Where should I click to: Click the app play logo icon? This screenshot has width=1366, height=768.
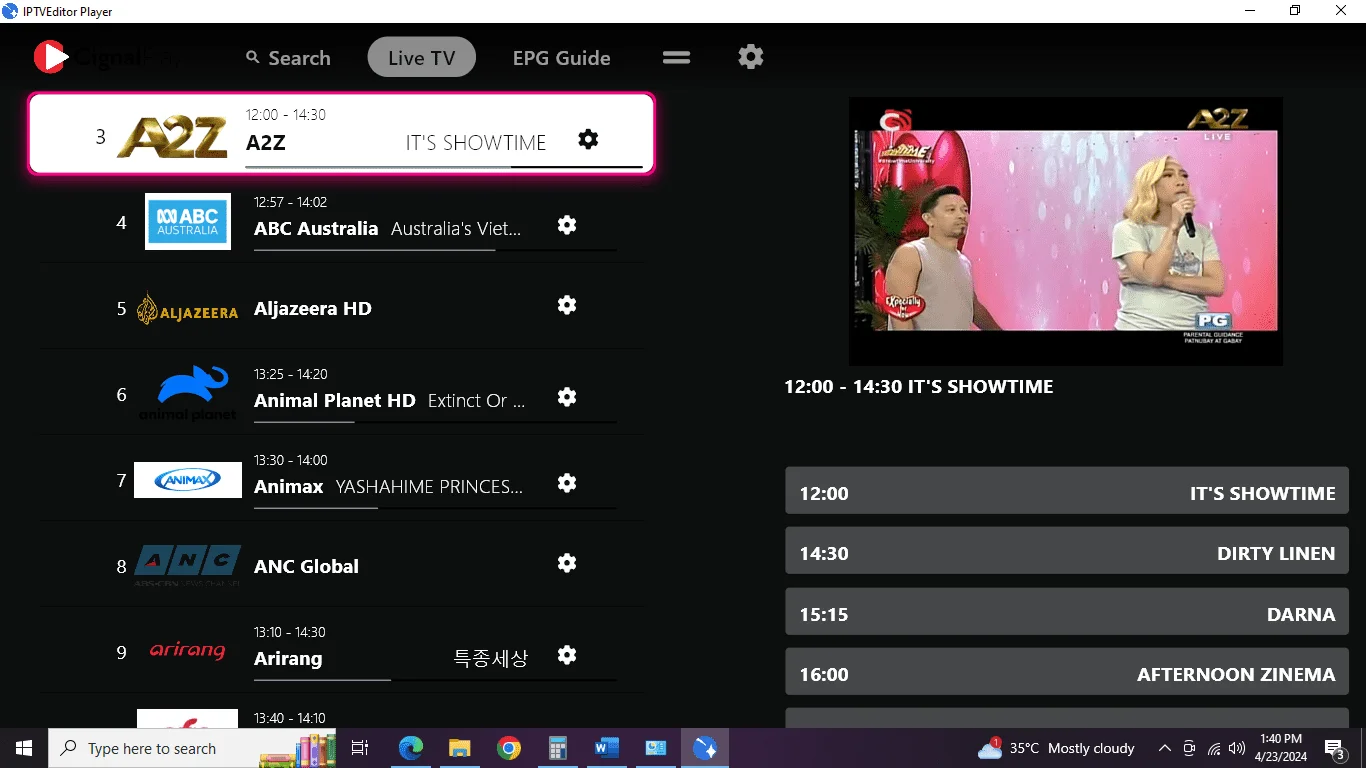(x=50, y=57)
